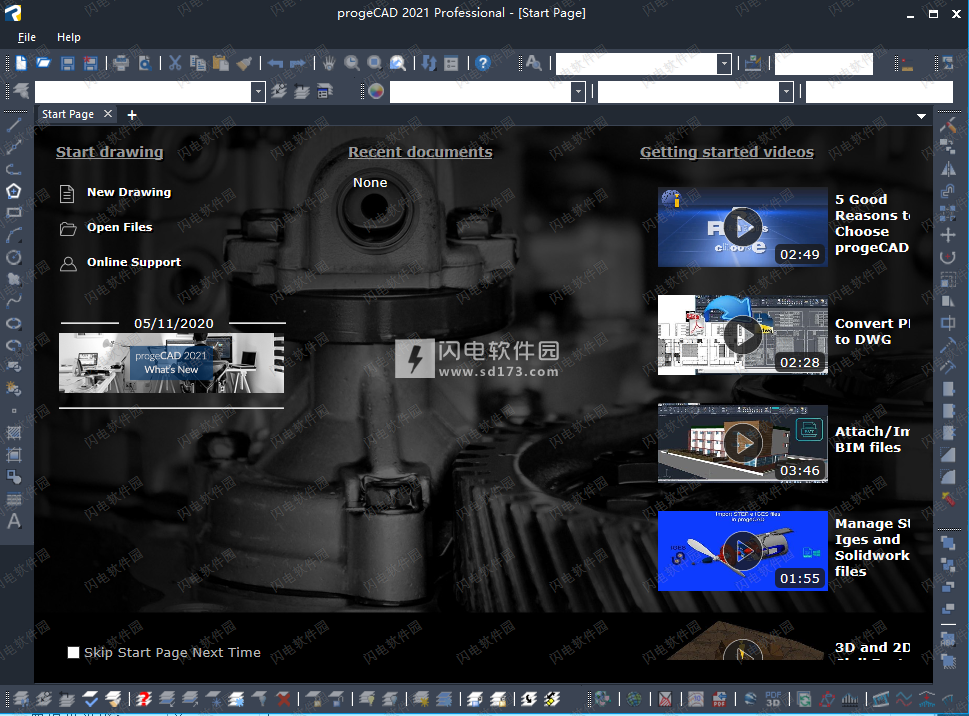Play 'Convert PDF to DWG' video

coord(743,335)
